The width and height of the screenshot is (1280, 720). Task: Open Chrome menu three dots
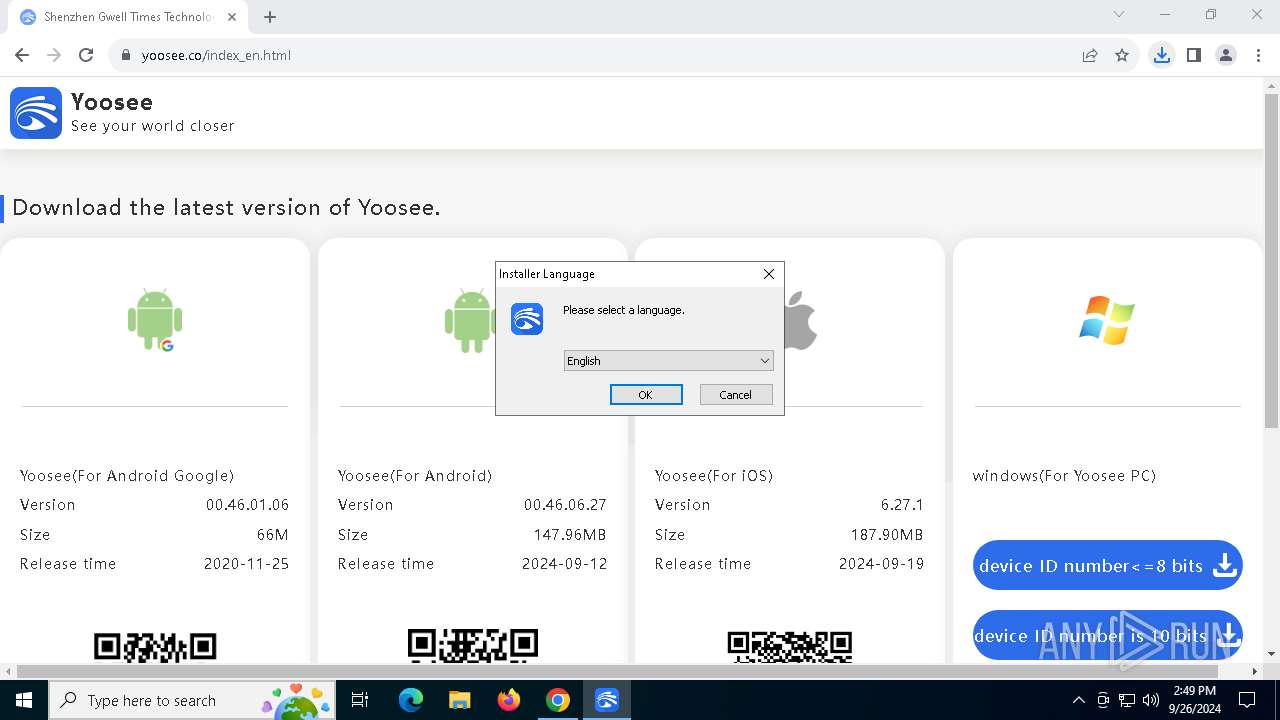coord(1257,55)
